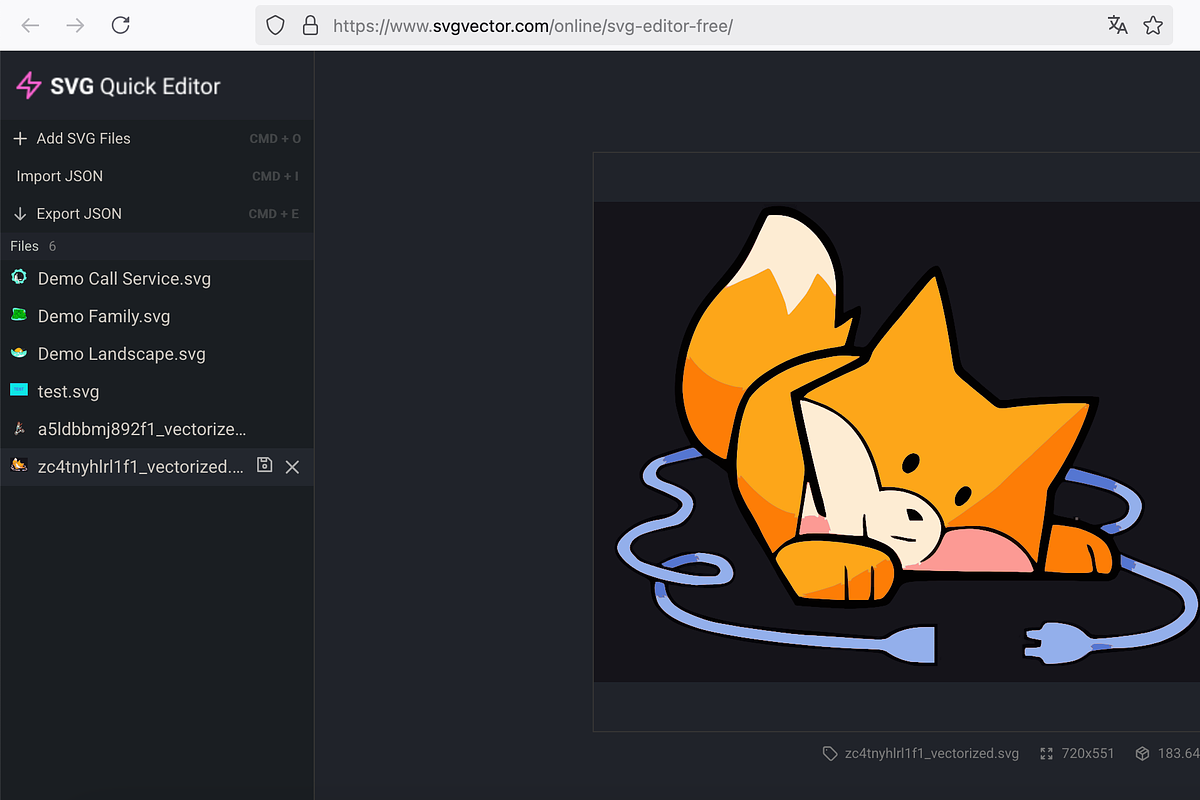The width and height of the screenshot is (1200, 800).
Task: Click the files count number 6
Action: pyautogui.click(x=52, y=246)
